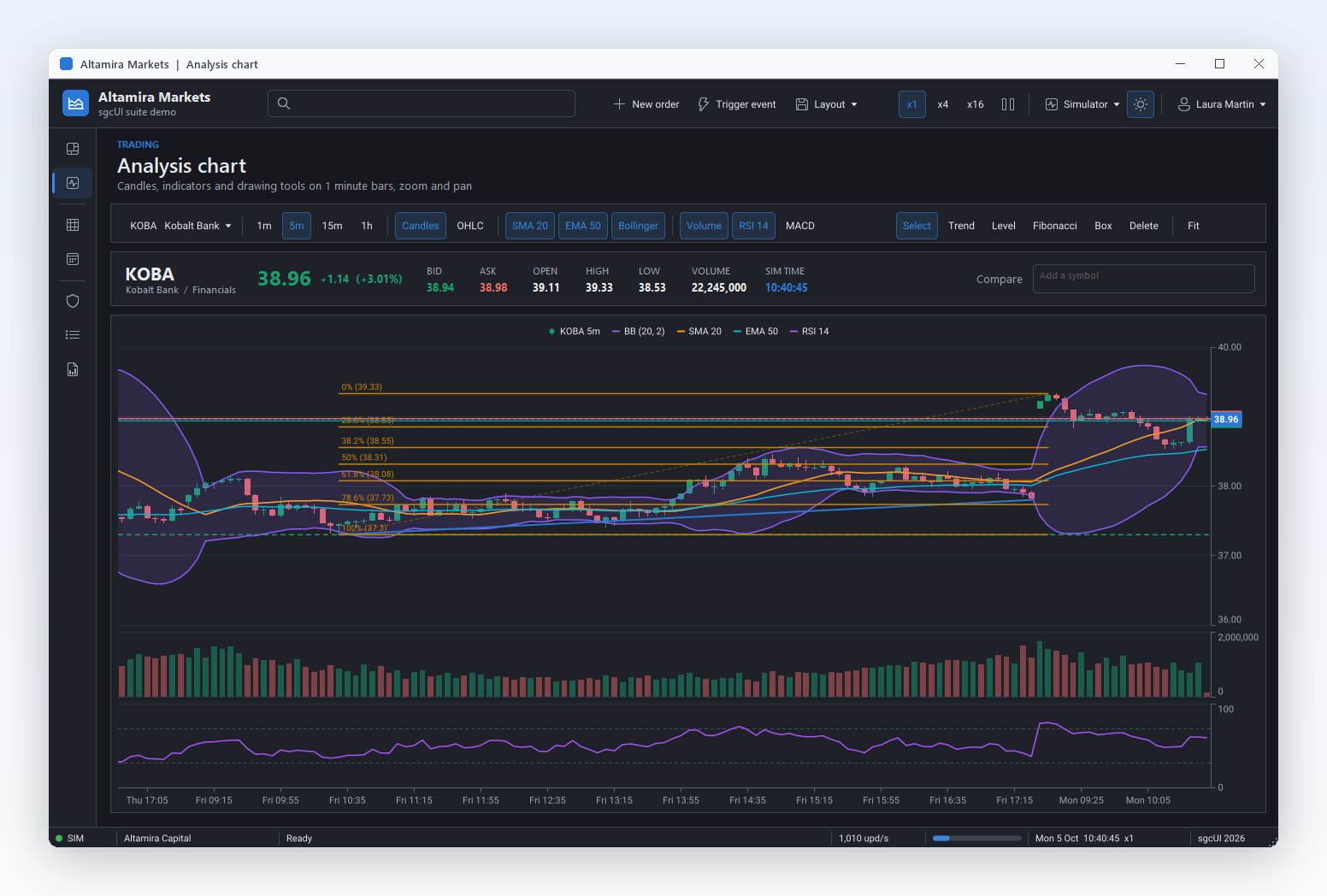Open the Layout dropdown menu

point(826,104)
